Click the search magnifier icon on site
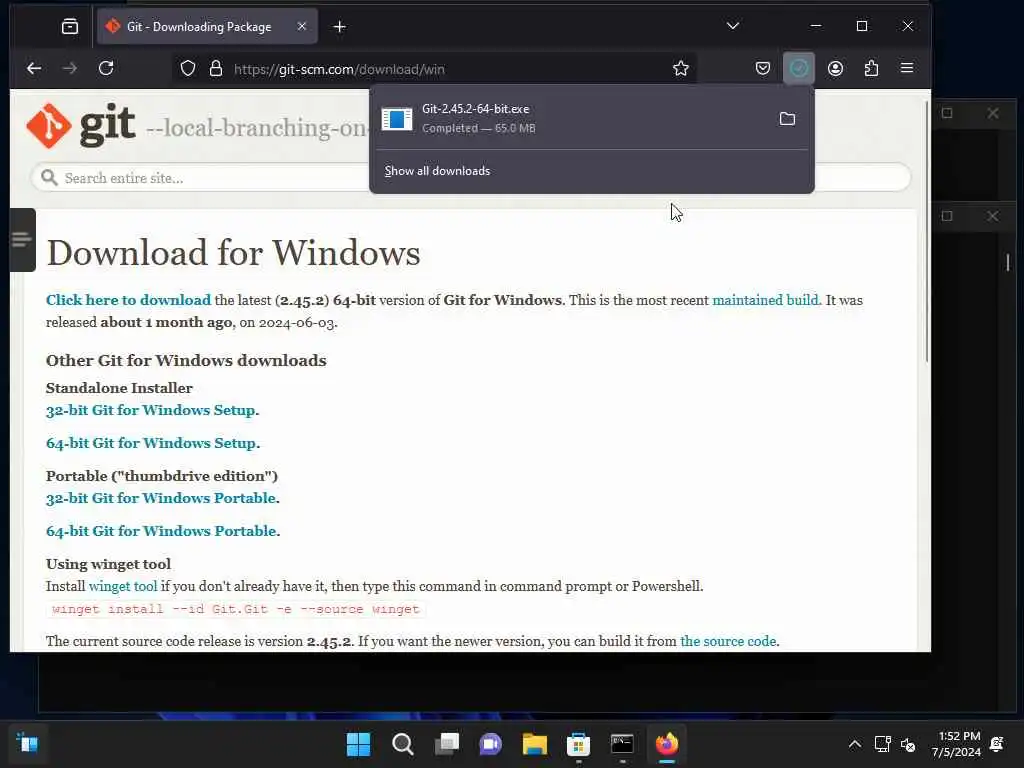 click(49, 178)
